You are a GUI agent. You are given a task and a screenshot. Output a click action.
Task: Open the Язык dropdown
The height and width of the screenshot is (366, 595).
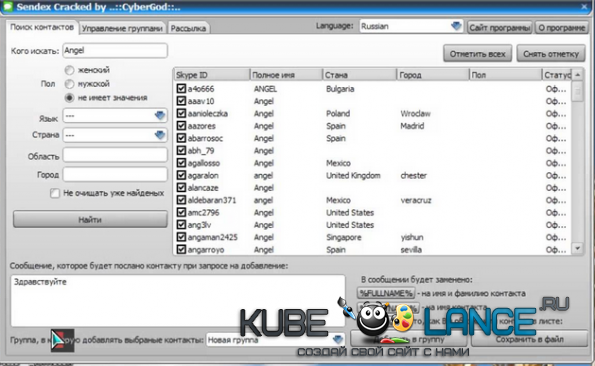coord(115,116)
